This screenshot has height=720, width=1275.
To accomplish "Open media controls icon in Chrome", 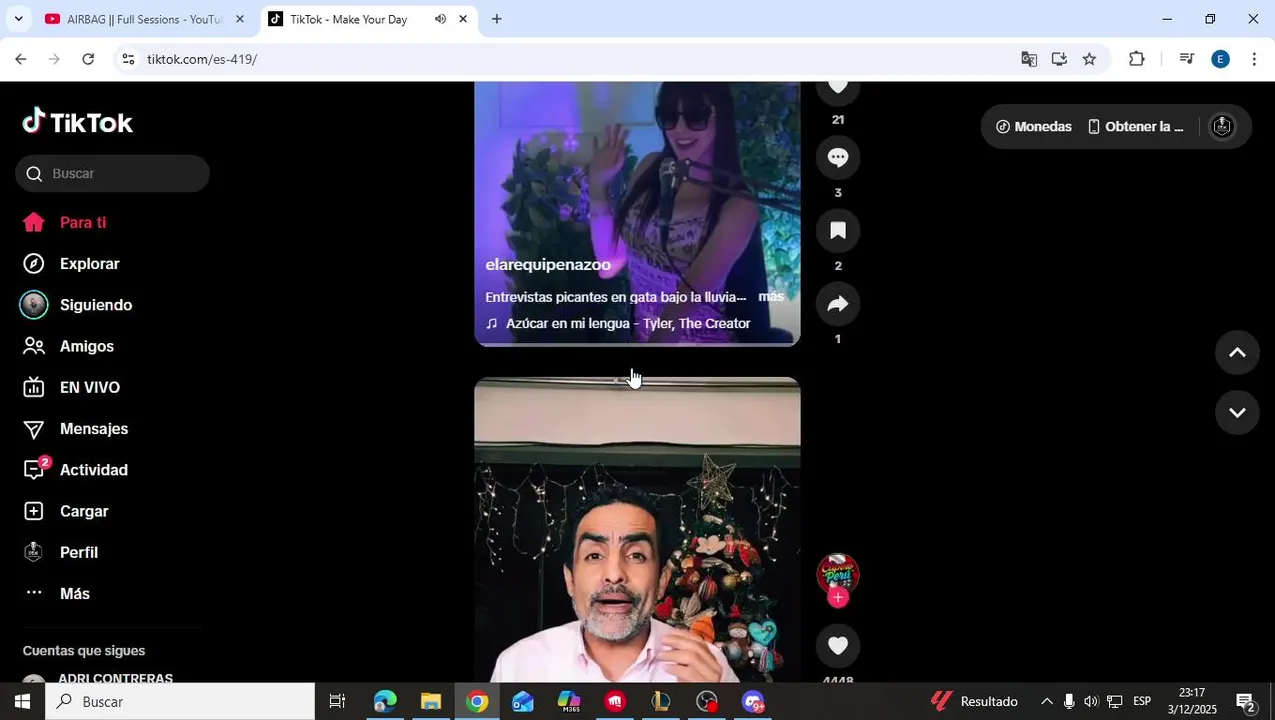I will pyautogui.click(x=1186, y=59).
